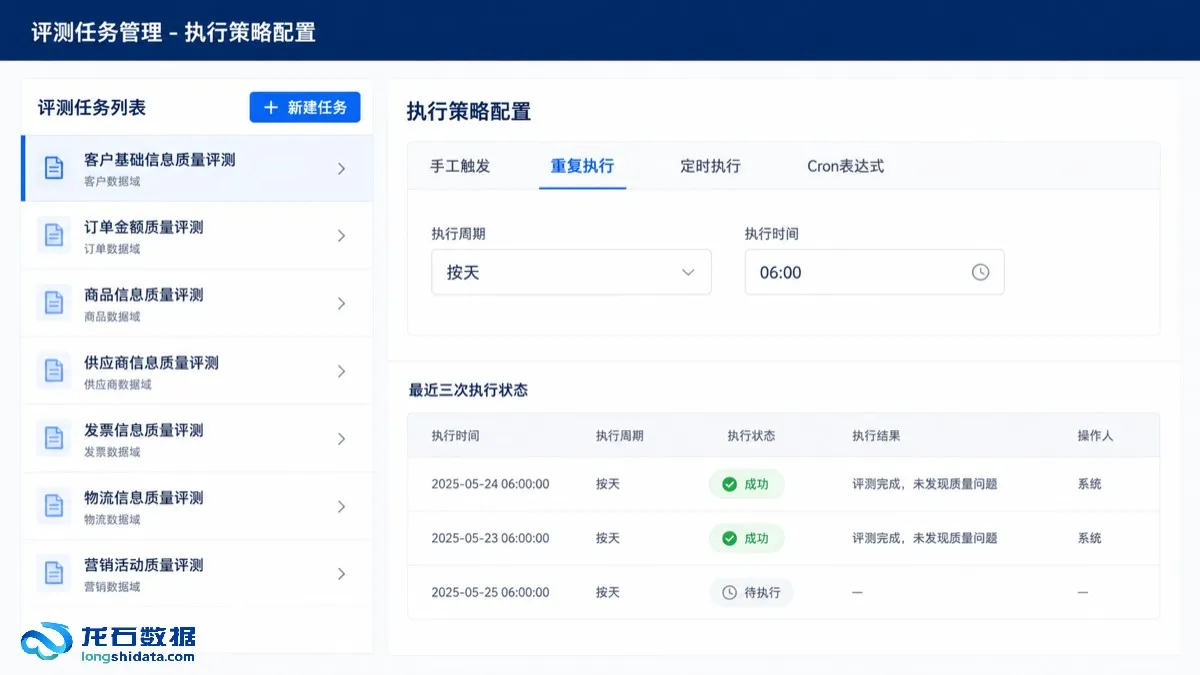Click document icon of 供应商信息质量评测
The height and width of the screenshot is (675, 1200).
click(x=54, y=371)
